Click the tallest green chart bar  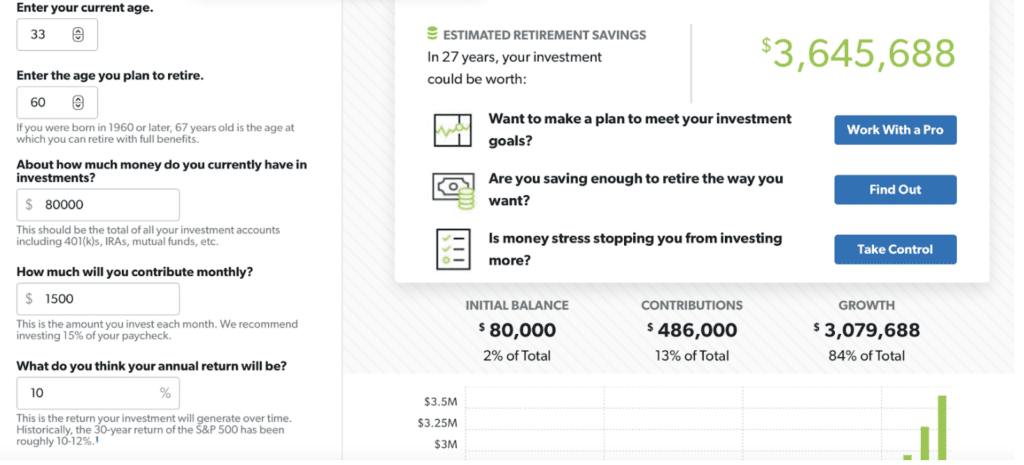click(x=942, y=428)
